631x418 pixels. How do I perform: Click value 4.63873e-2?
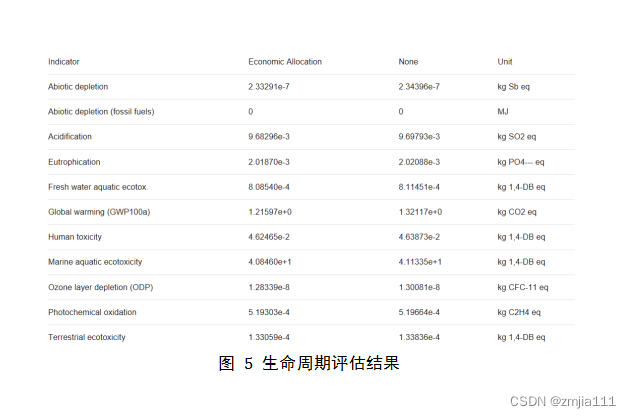pos(419,237)
